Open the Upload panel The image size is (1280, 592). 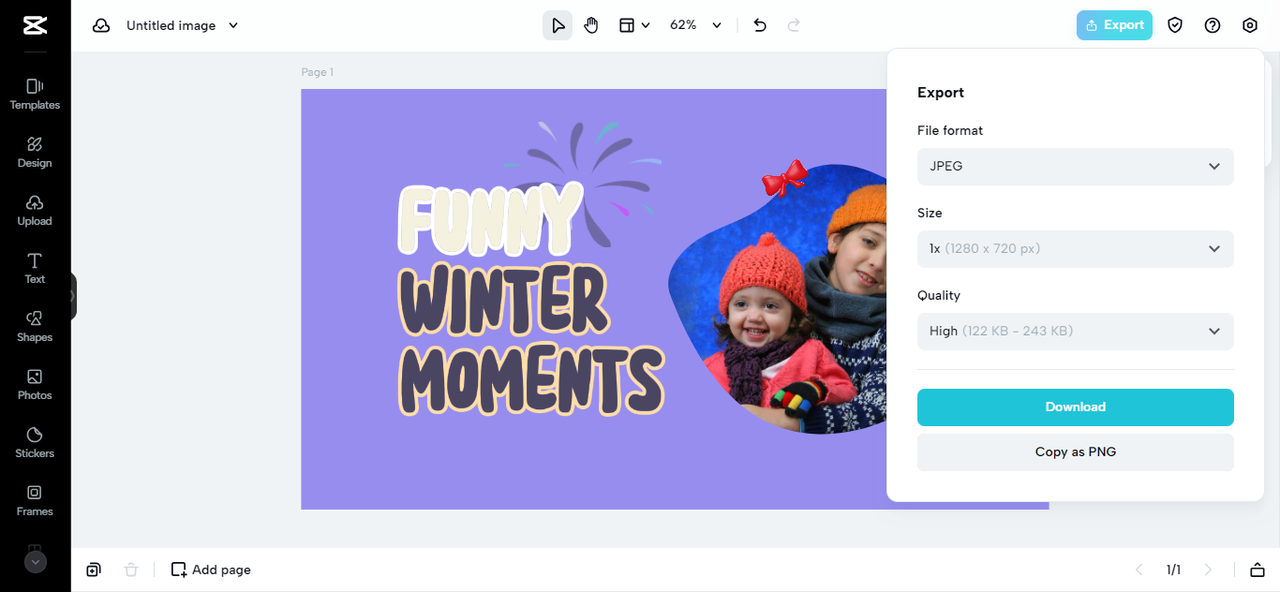[x=35, y=210]
